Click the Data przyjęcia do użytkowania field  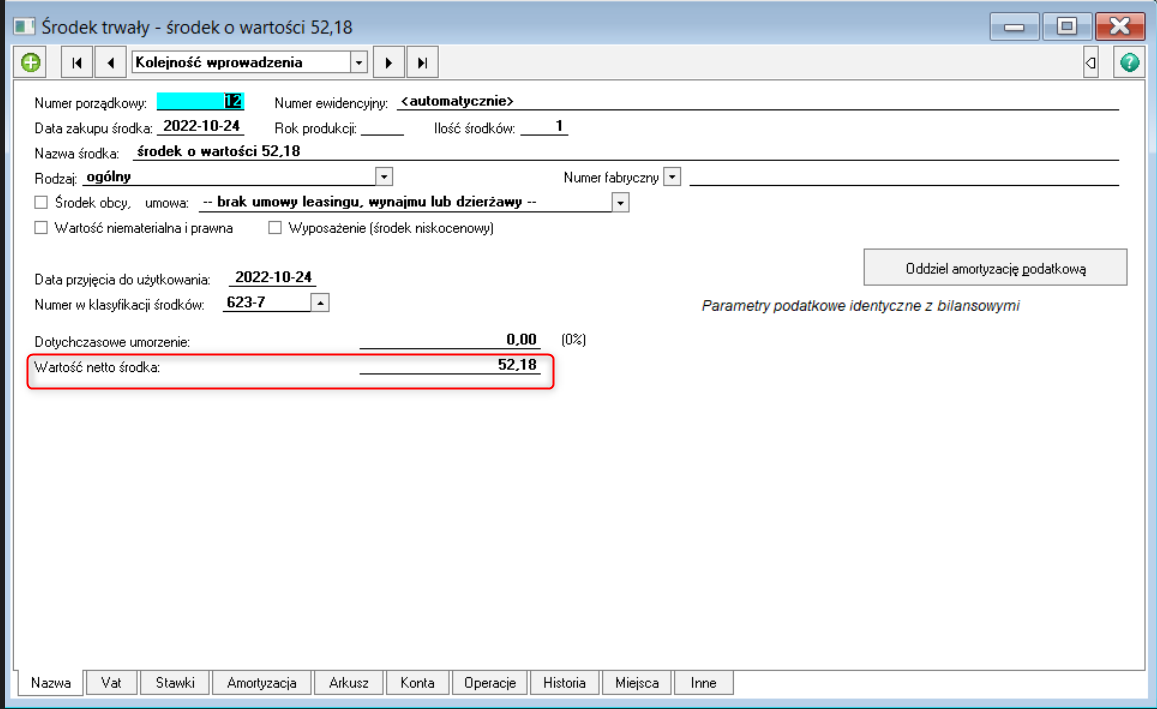(x=273, y=277)
